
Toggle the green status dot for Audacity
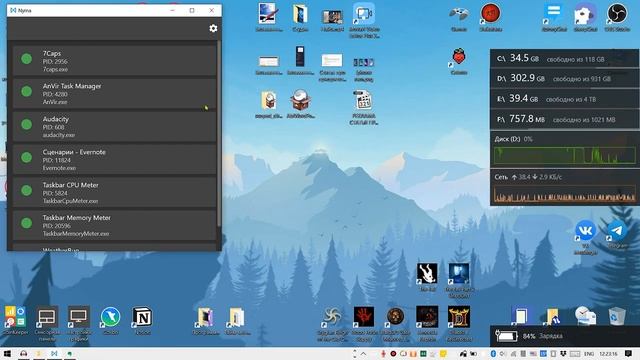pos(27,124)
